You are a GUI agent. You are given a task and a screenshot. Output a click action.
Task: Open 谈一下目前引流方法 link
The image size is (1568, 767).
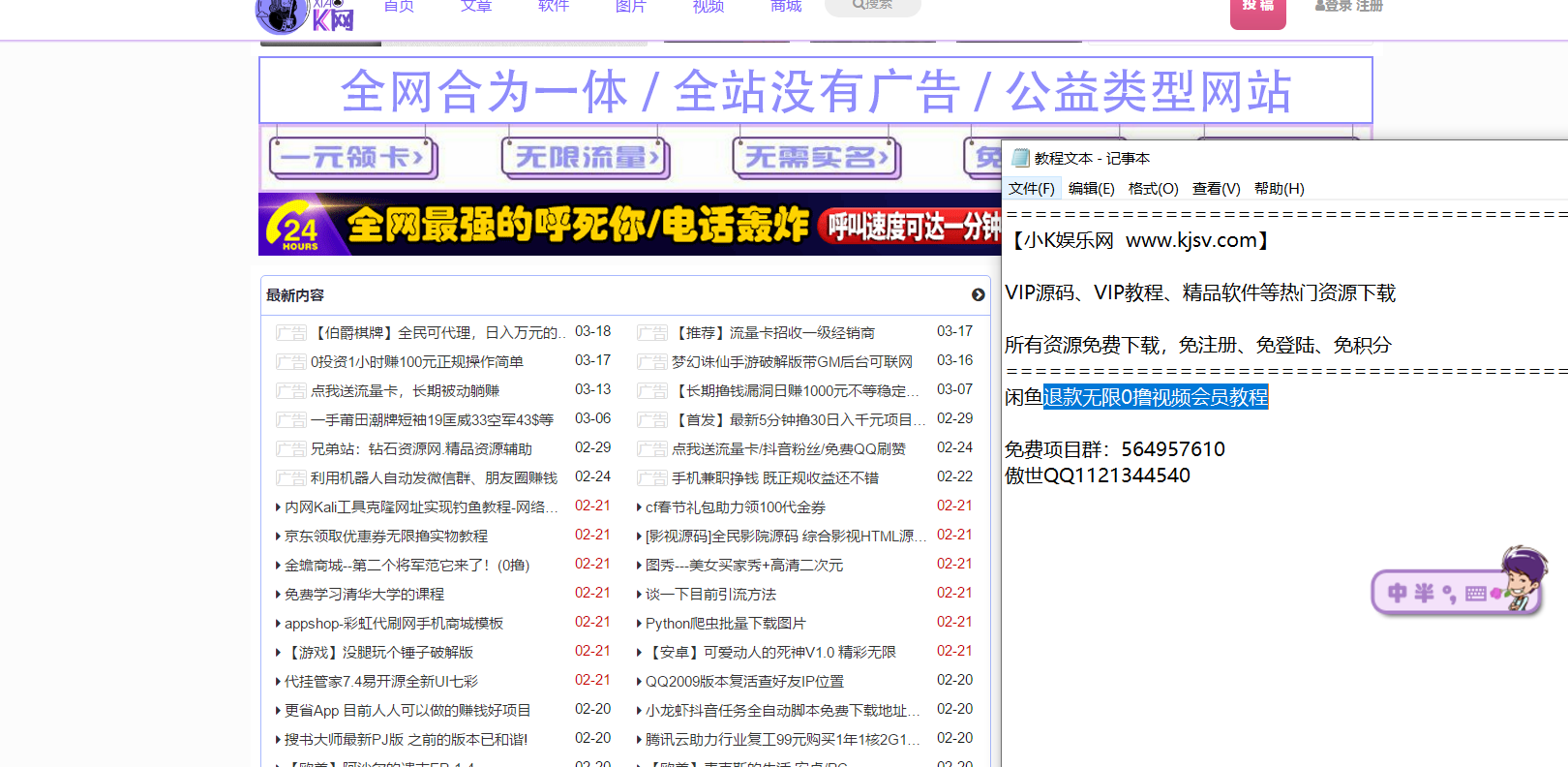point(710,595)
